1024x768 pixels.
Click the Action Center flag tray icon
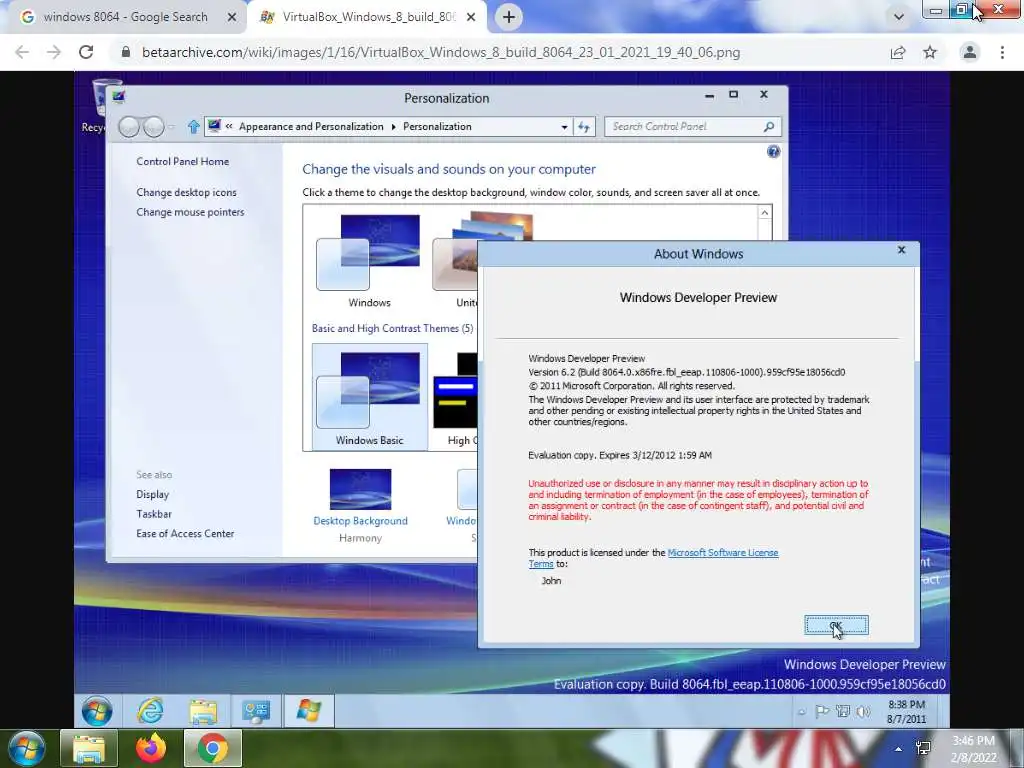[x=822, y=711]
